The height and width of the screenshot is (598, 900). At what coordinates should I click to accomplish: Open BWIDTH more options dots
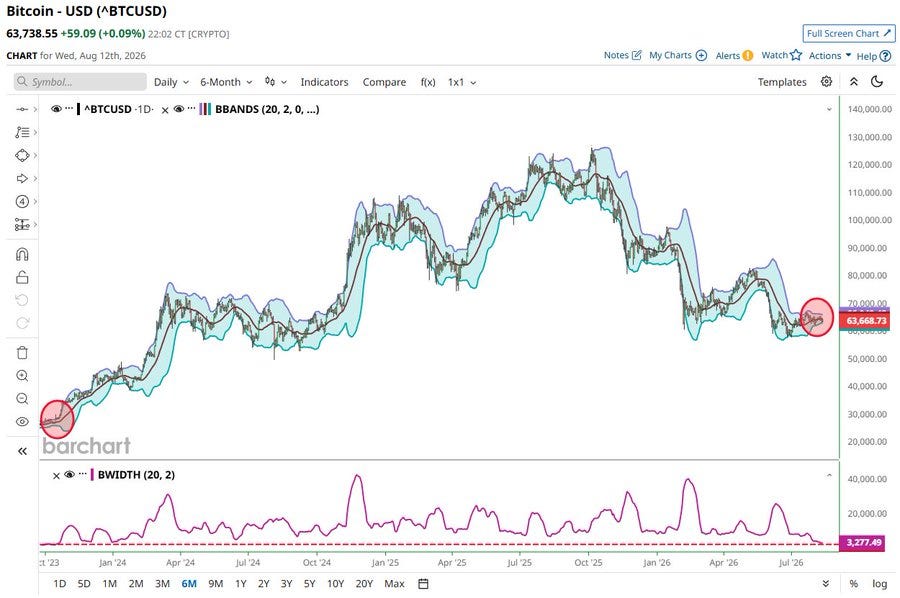tap(83, 473)
